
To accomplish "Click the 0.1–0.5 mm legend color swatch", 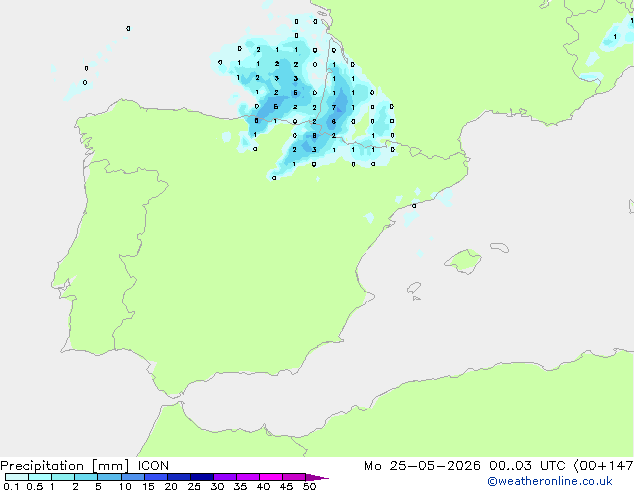I will tap(17, 477).
